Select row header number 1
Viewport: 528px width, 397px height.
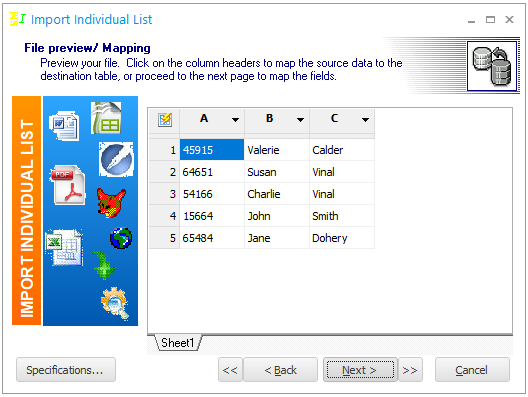pos(164,150)
